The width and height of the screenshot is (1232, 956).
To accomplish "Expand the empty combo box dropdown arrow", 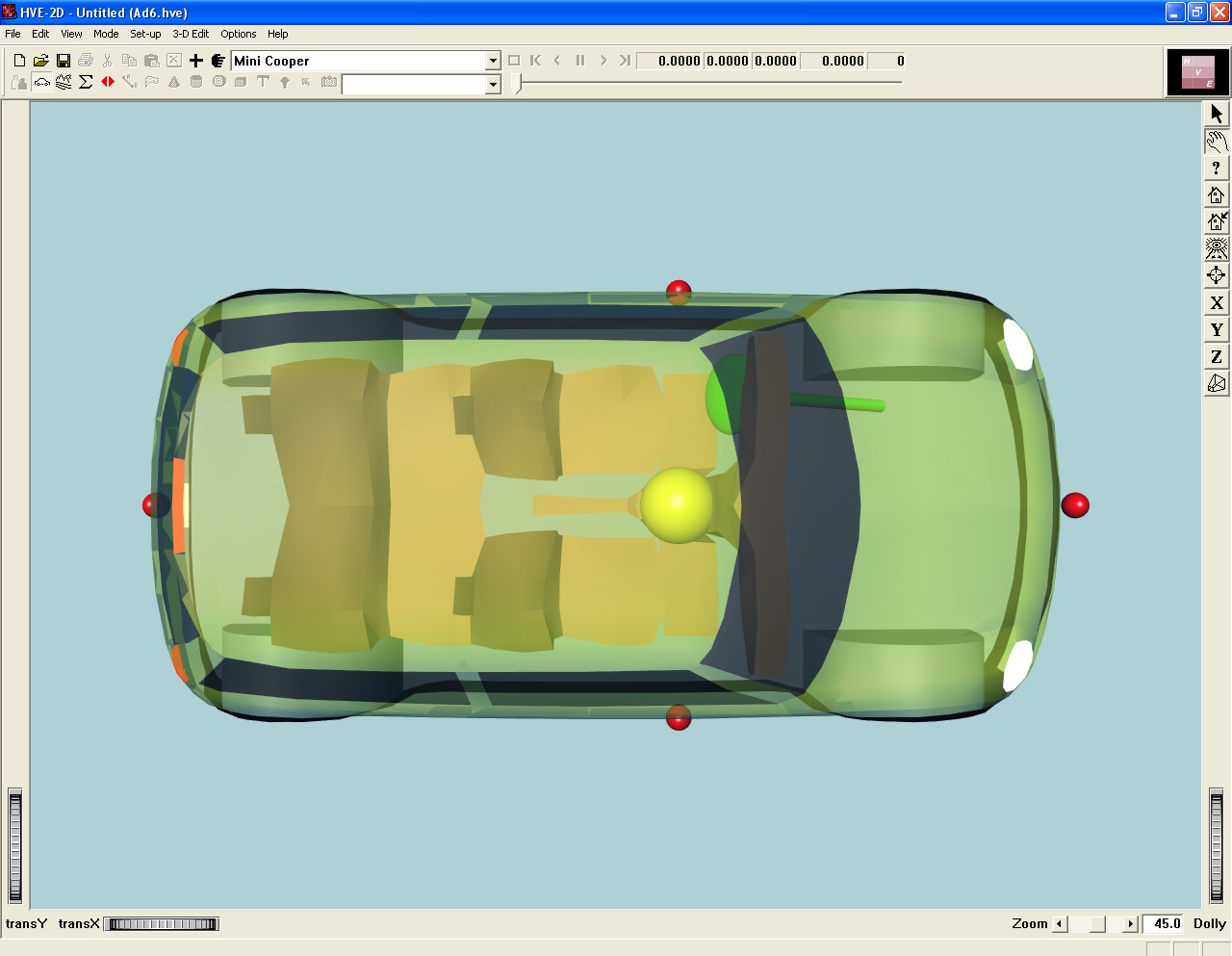I will pos(493,85).
